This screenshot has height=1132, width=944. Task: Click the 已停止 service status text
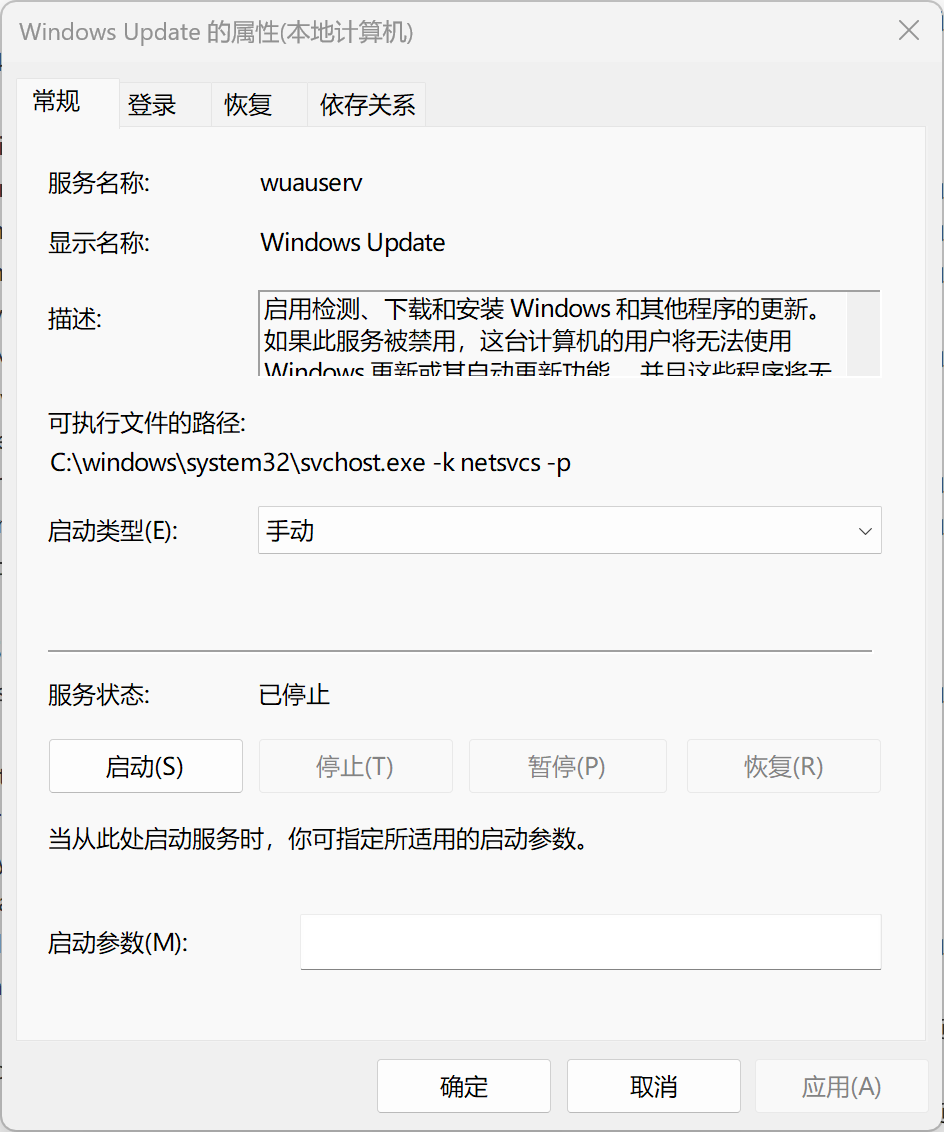[x=294, y=695]
